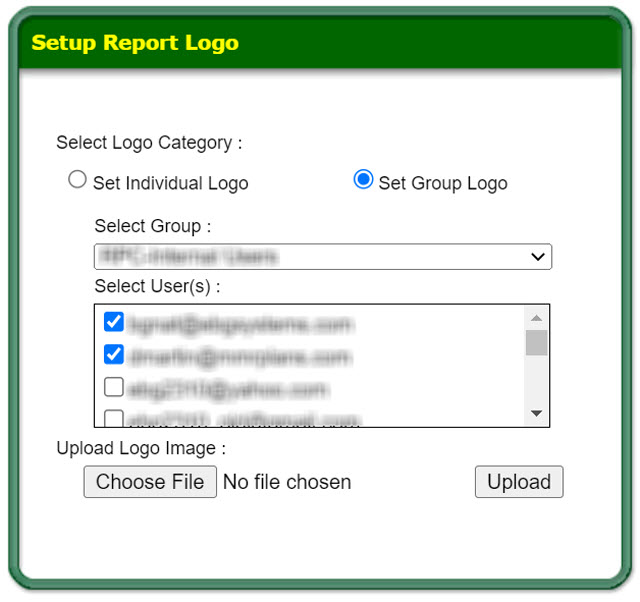640x602 pixels.
Task: Uncheck the first user checkbox in list
Action: coord(113,322)
